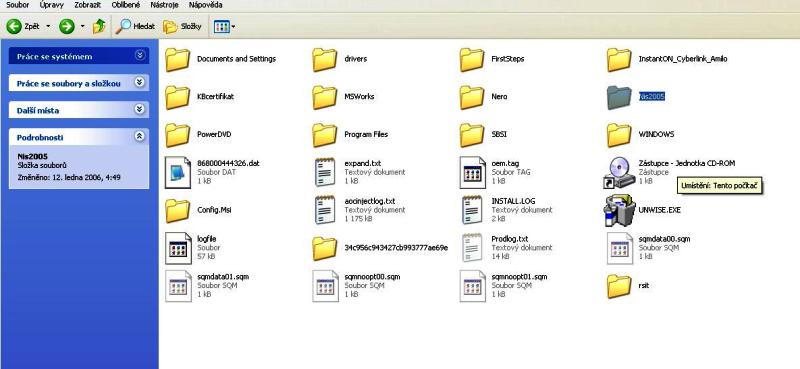The height and width of the screenshot is (369, 800).
Task: Click the Podrobnosti header text
Action: 40,137
